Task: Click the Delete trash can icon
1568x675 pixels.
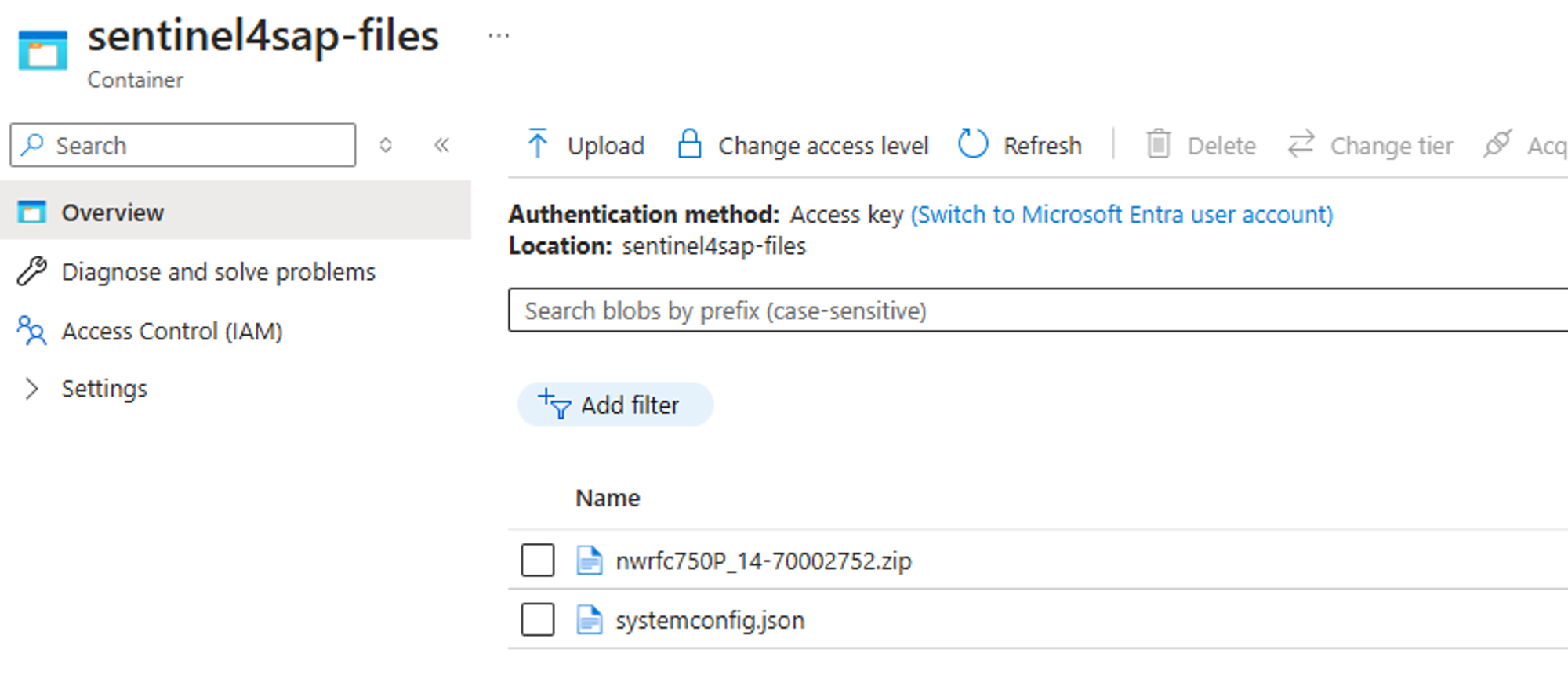Action: (1158, 144)
